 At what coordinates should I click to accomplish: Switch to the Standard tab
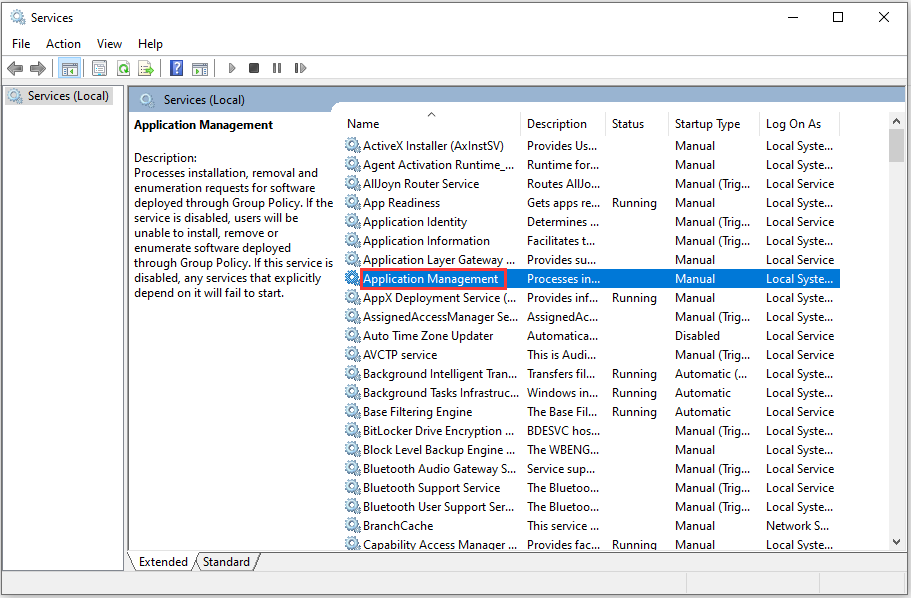pyautogui.click(x=227, y=561)
